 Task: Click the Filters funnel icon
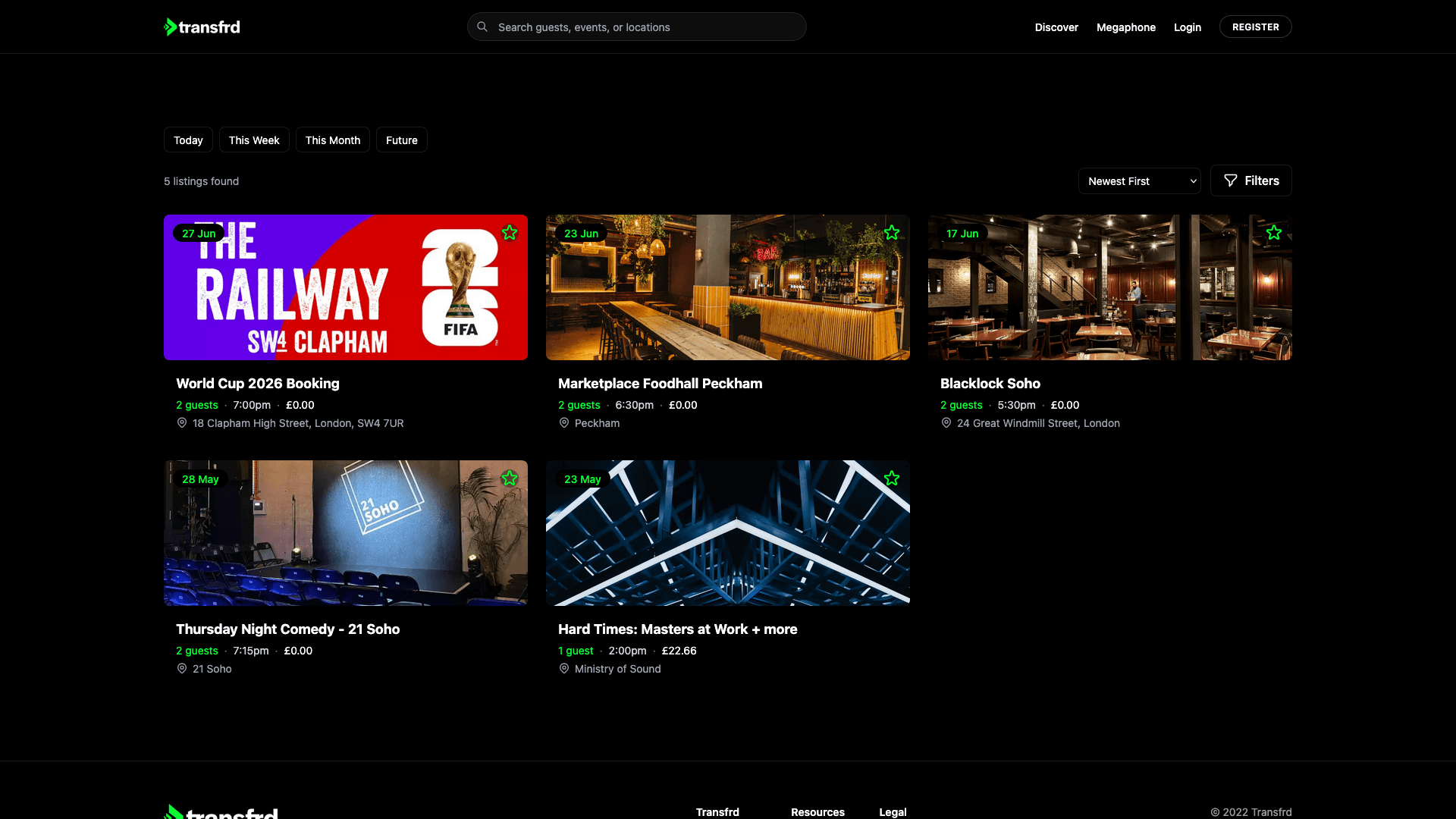pyautogui.click(x=1231, y=180)
